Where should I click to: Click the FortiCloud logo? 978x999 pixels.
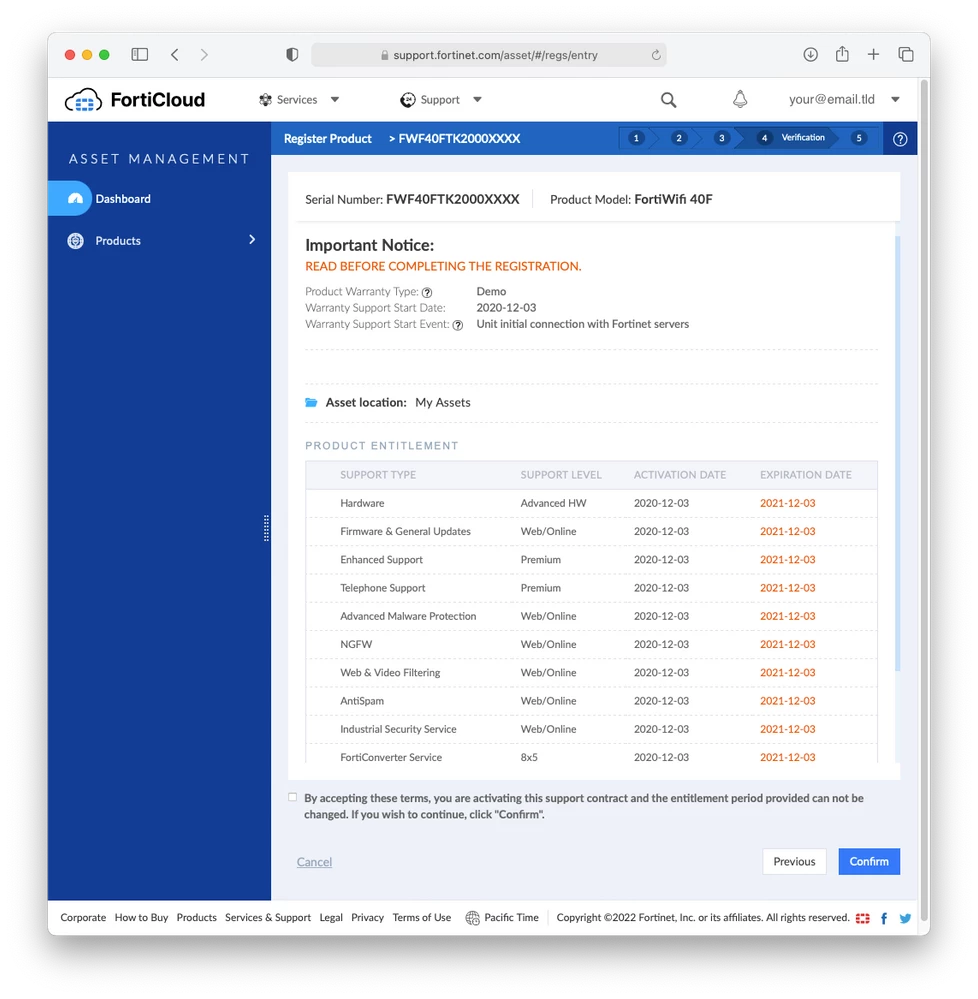tap(135, 99)
